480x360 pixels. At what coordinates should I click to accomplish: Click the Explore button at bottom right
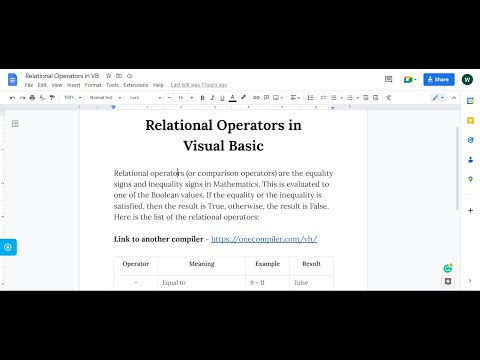(x=448, y=281)
